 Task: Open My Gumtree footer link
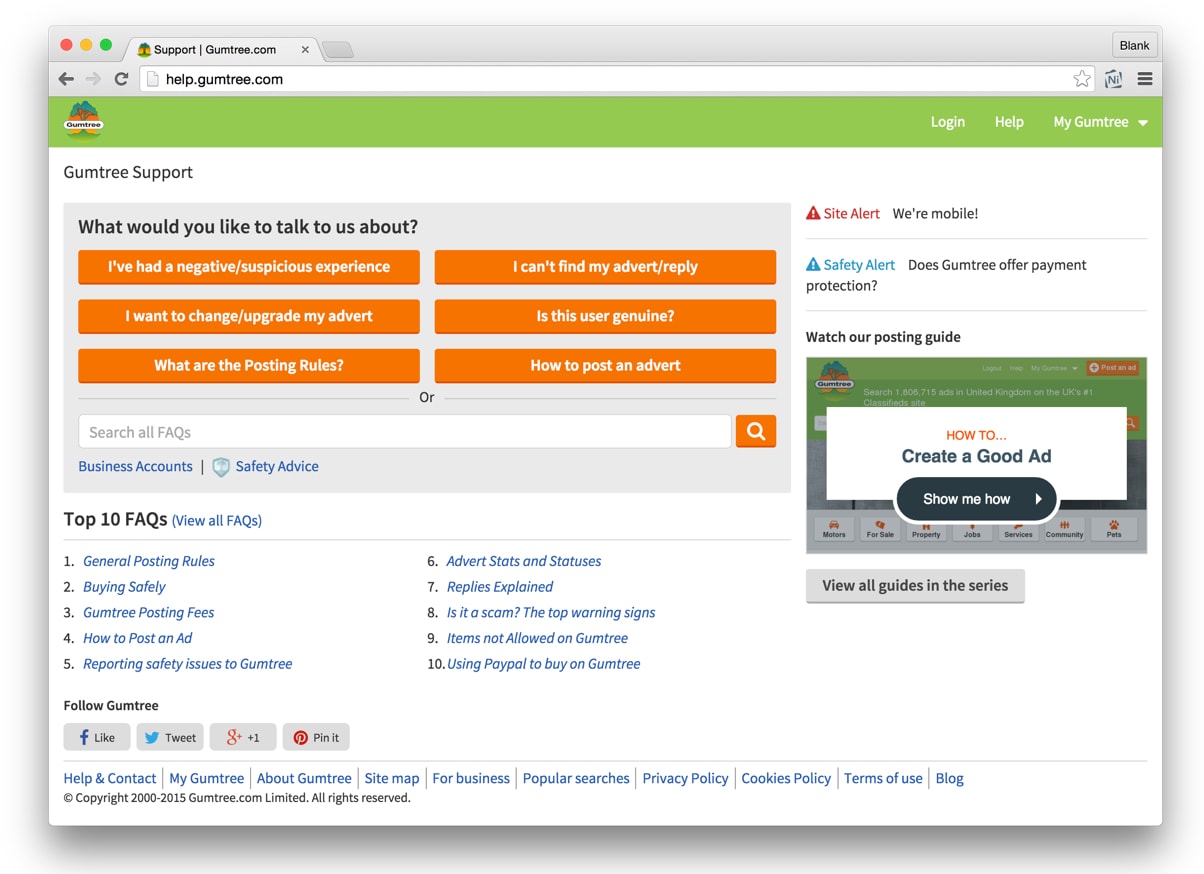pyautogui.click(x=207, y=778)
